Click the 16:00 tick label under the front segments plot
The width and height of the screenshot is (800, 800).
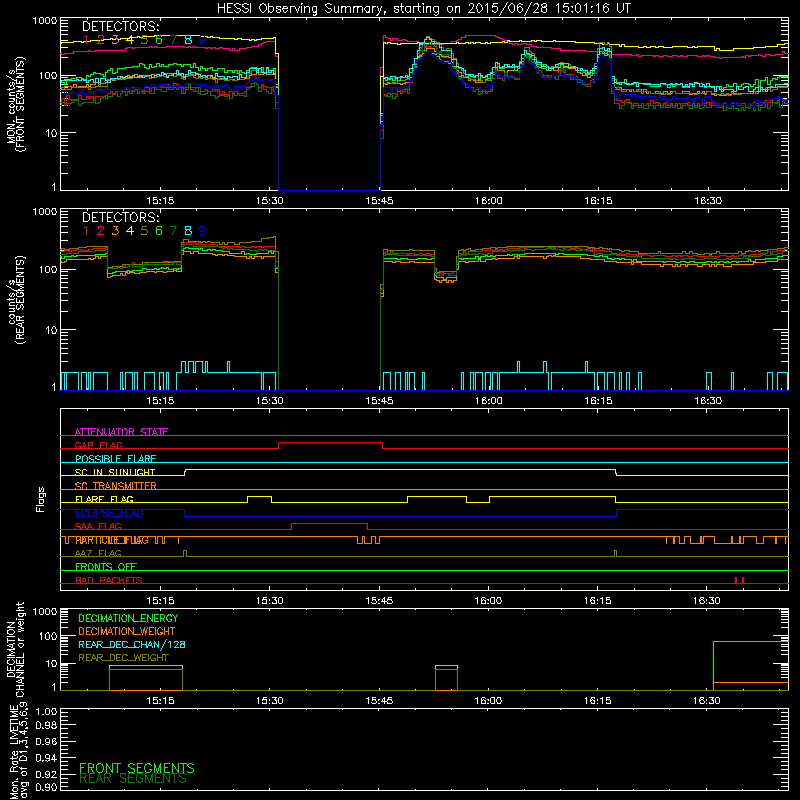tap(488, 201)
